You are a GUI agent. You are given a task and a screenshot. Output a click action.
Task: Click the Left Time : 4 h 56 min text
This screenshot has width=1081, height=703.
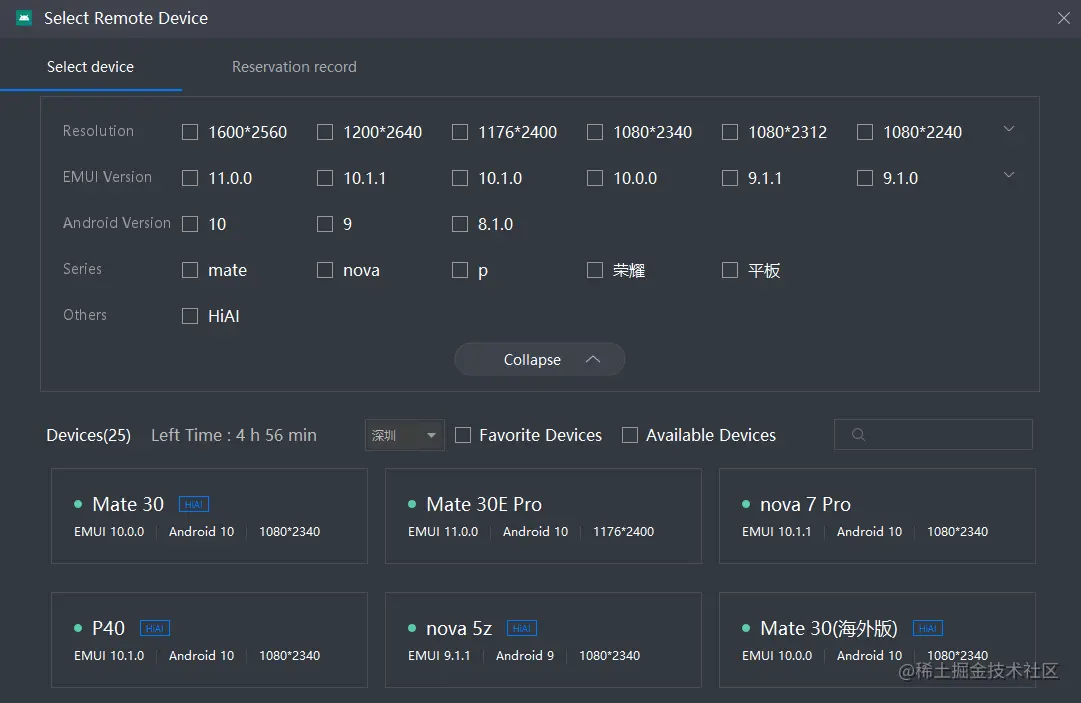click(234, 436)
